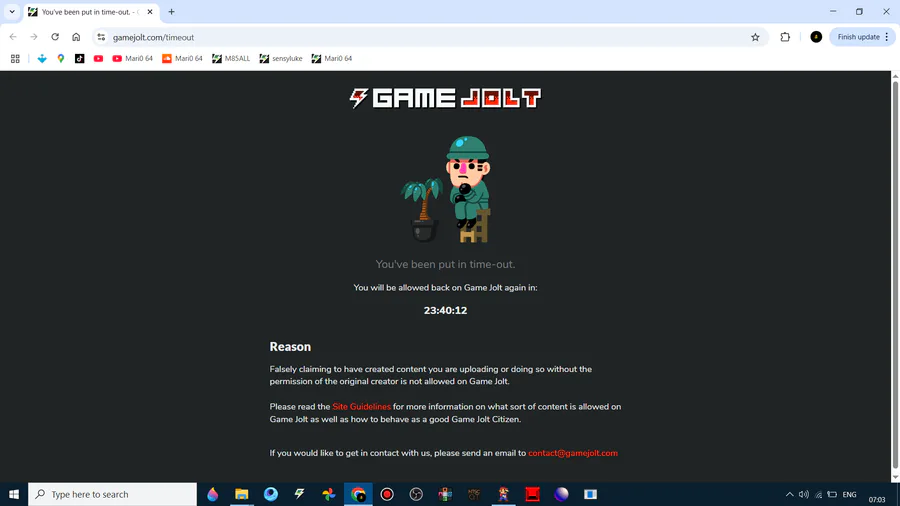Open the SoundCloud 'Mari0 64' bookmark

pos(183,59)
